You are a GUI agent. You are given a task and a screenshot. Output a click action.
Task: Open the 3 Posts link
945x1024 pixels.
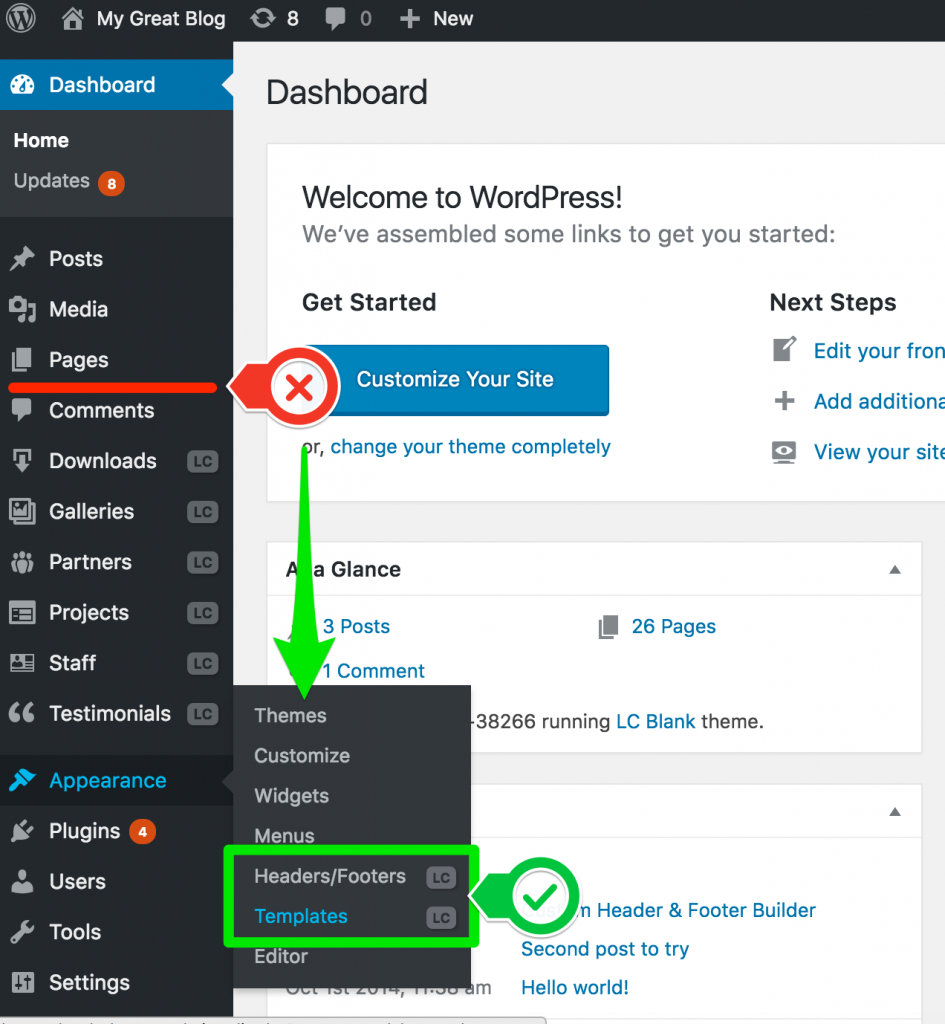(x=356, y=626)
